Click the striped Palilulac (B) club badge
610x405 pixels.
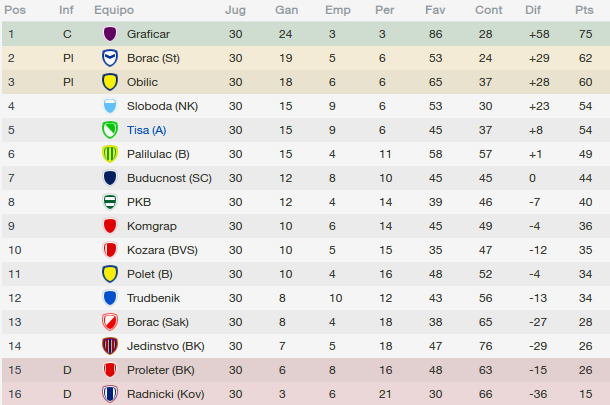coord(110,154)
